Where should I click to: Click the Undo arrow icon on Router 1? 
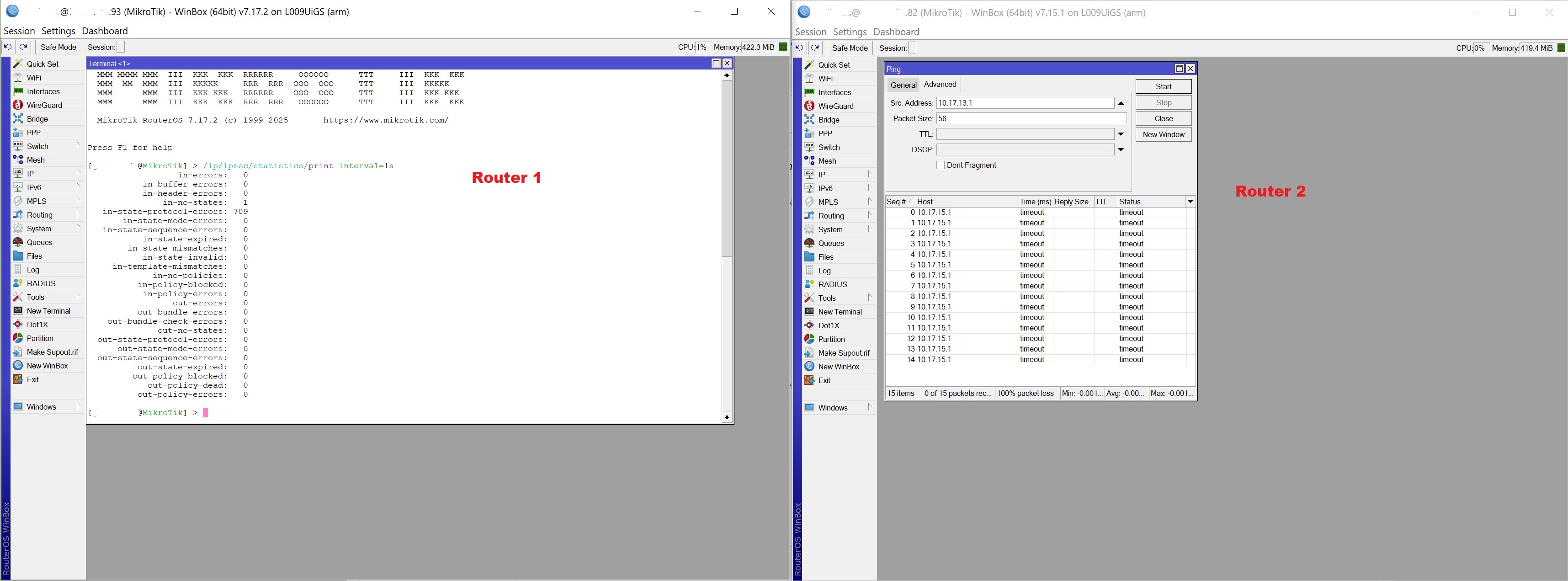[7, 46]
